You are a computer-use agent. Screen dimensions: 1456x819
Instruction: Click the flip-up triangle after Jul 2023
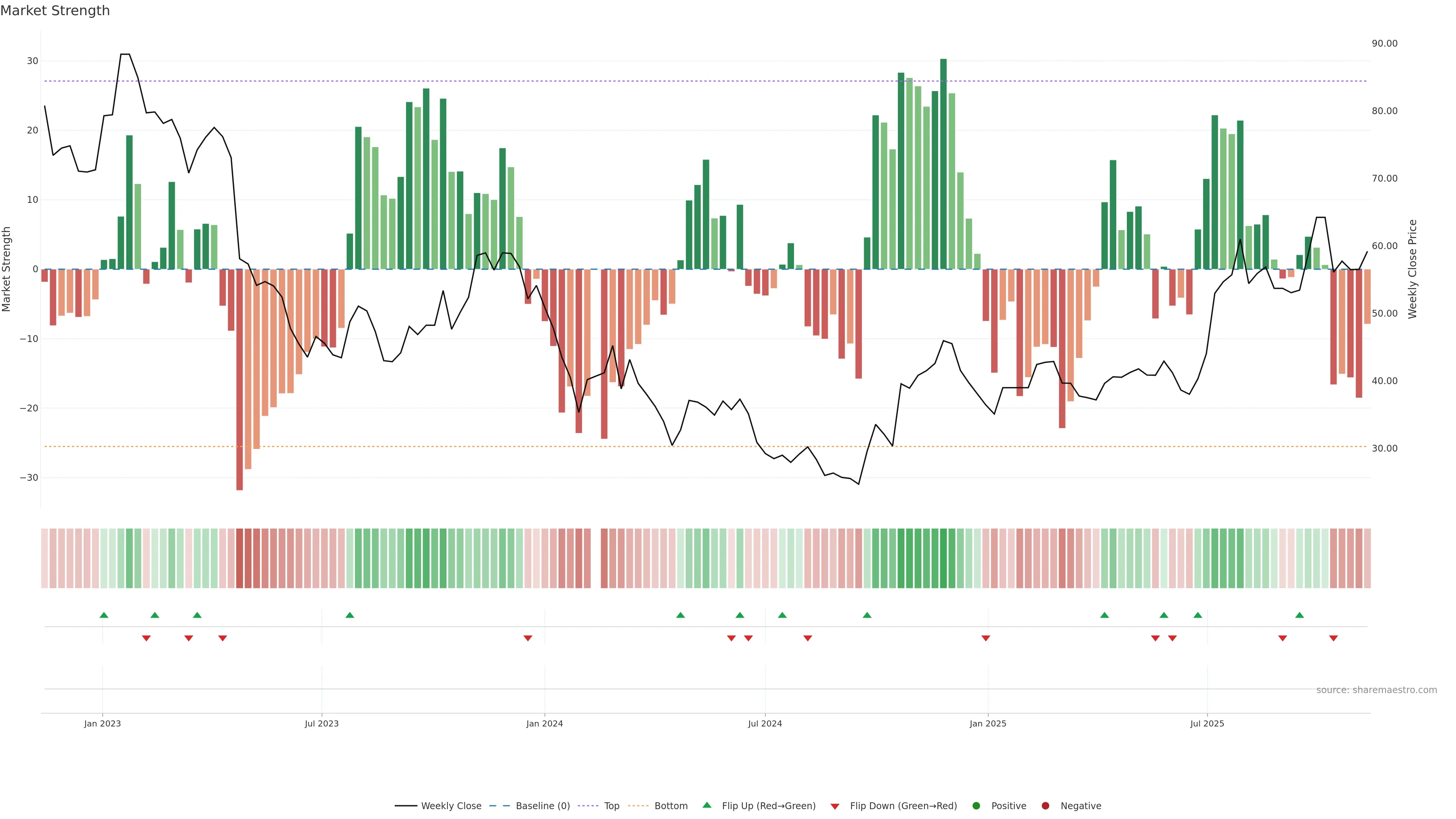[x=350, y=615]
